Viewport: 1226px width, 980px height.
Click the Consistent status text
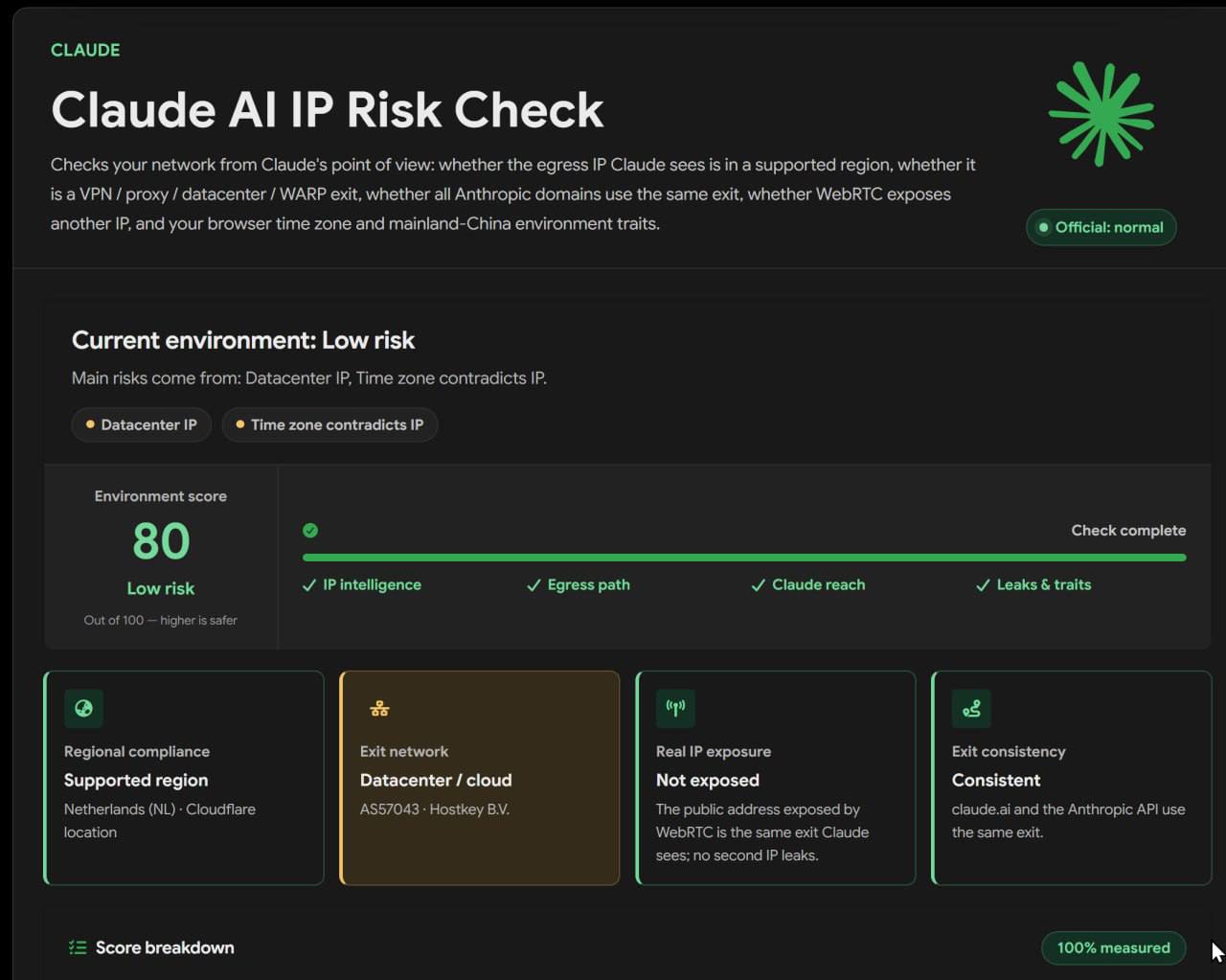pos(996,780)
